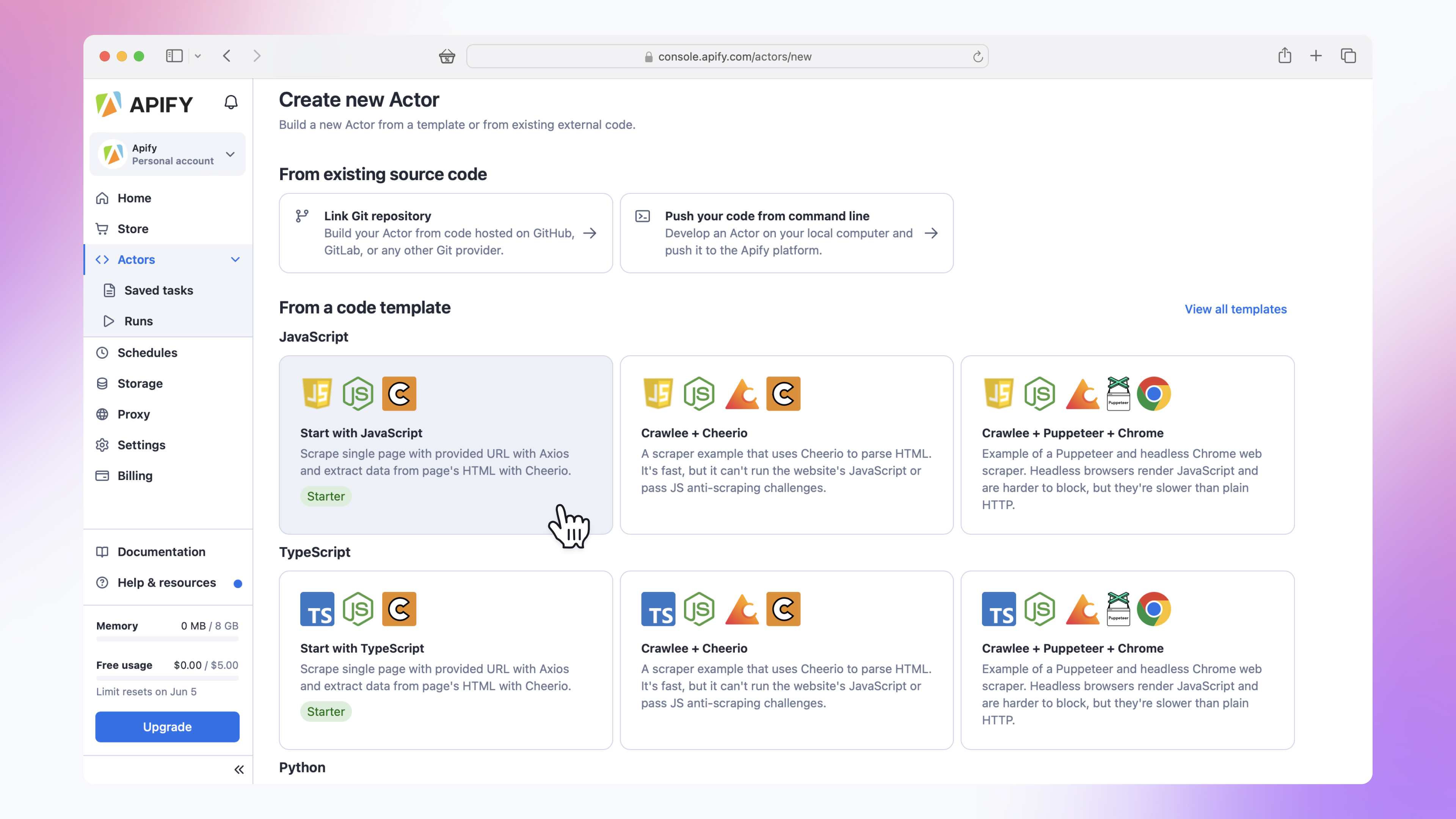Image resolution: width=1456 pixels, height=819 pixels.
Task: Select the Store sidebar item
Action: click(x=132, y=228)
